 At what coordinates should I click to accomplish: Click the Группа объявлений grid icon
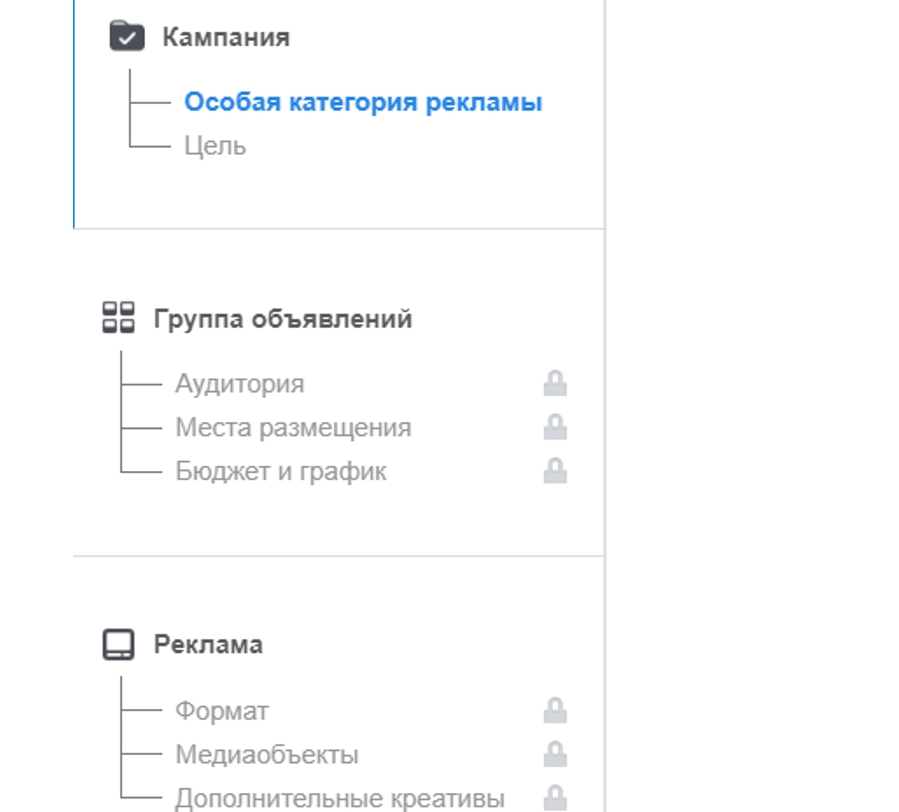pyautogui.click(x=118, y=319)
